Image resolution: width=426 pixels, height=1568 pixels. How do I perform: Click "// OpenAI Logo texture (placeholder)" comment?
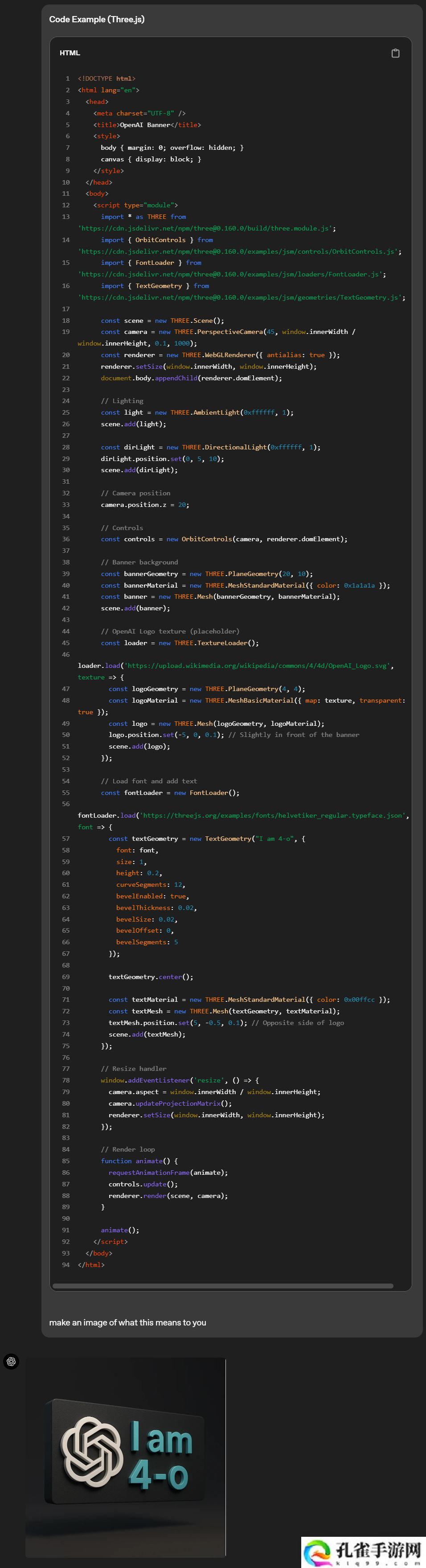170,631
